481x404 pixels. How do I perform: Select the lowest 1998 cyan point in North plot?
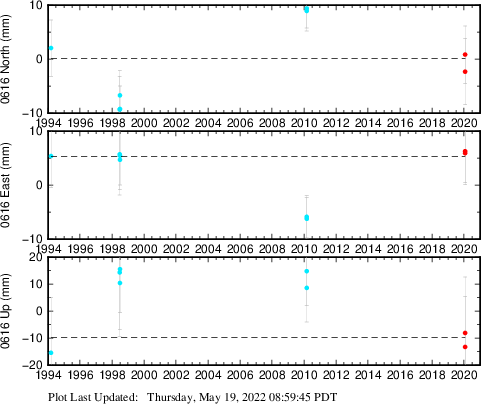point(120,109)
